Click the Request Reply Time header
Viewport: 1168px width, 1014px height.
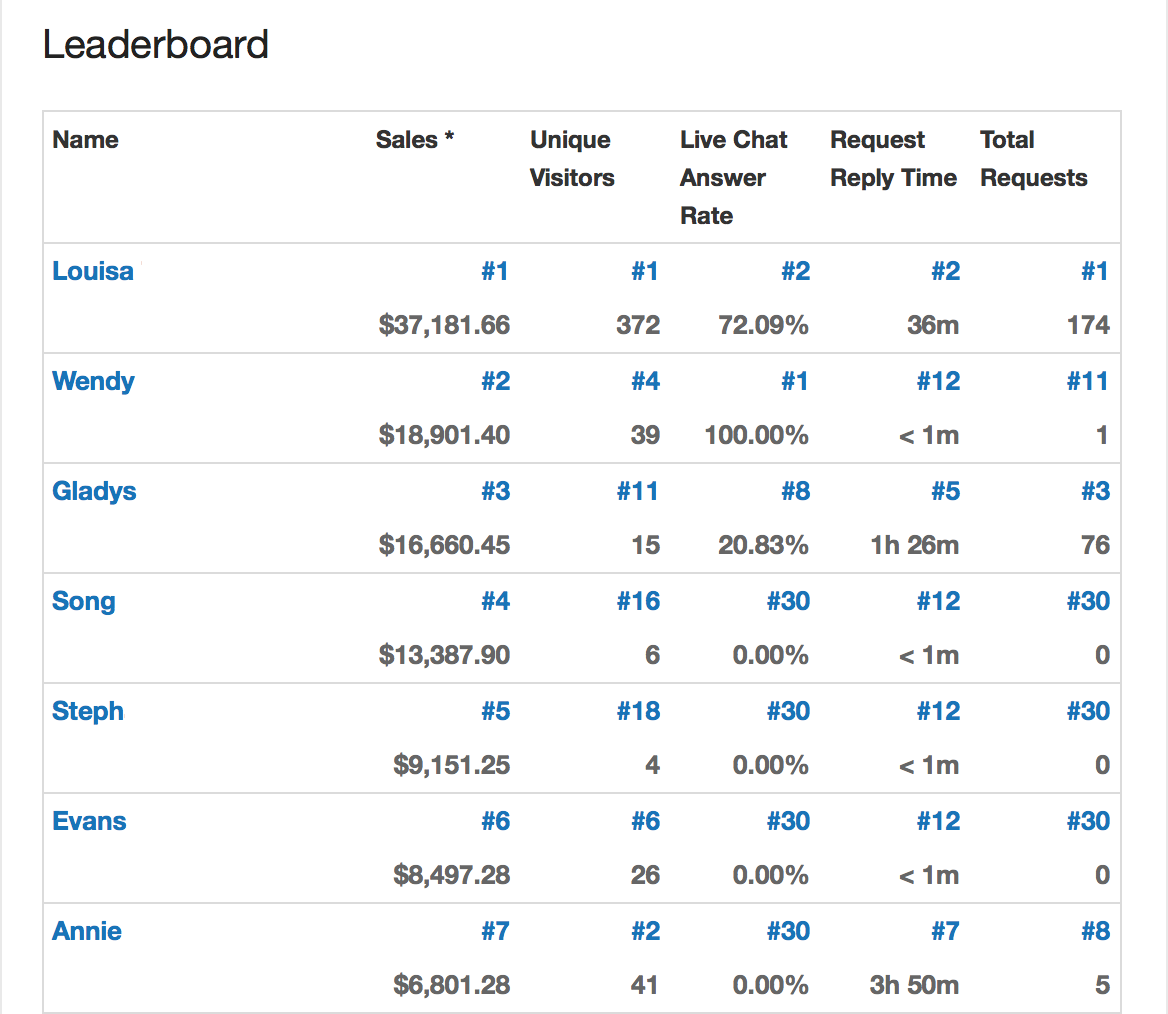point(893,159)
